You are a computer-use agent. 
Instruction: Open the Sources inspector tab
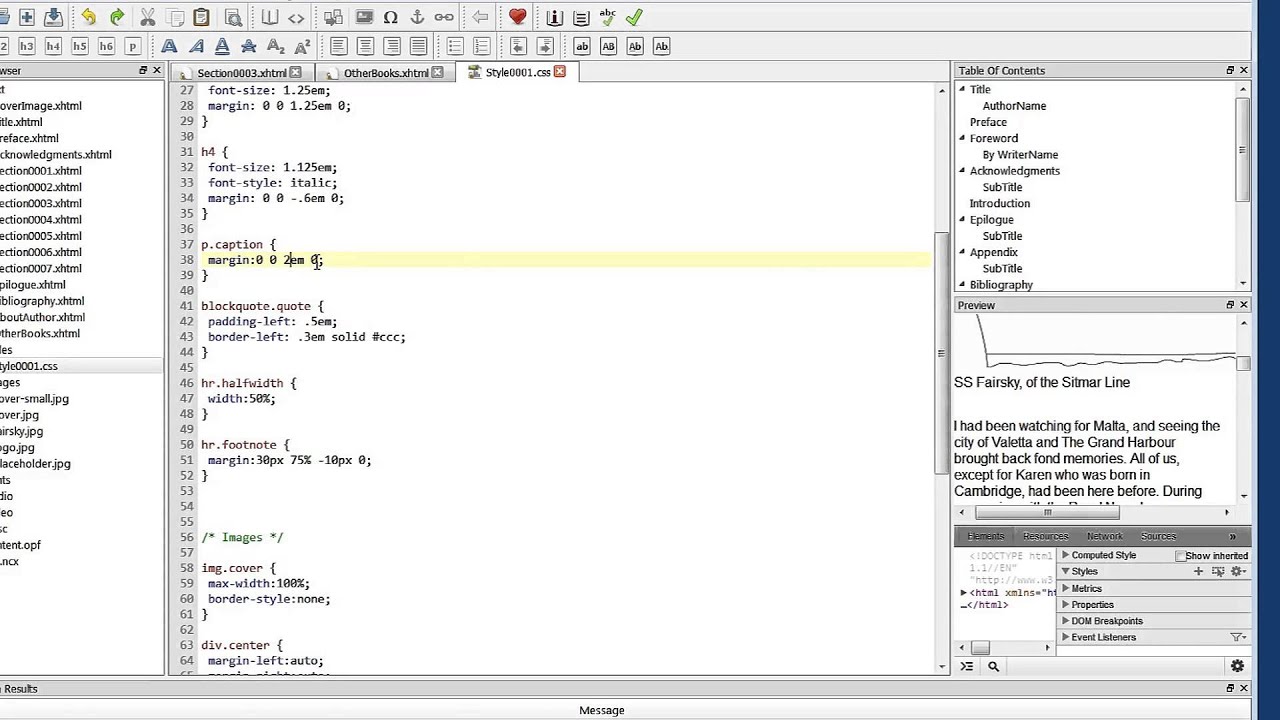pyautogui.click(x=1158, y=537)
